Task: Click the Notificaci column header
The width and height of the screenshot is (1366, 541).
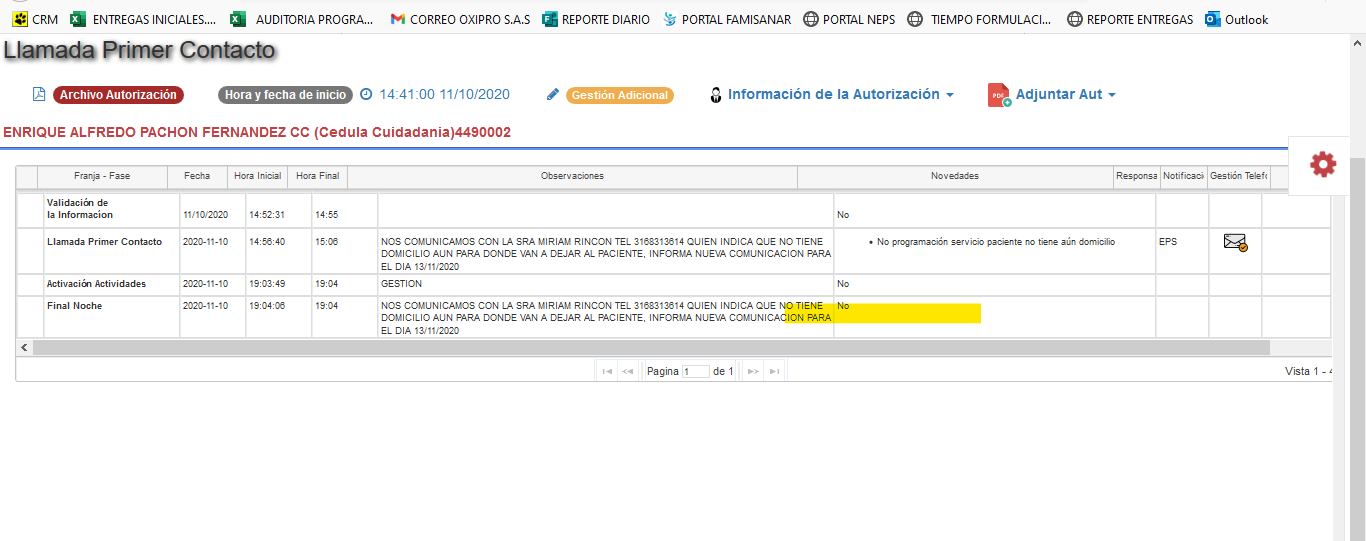Action: click(x=1183, y=176)
